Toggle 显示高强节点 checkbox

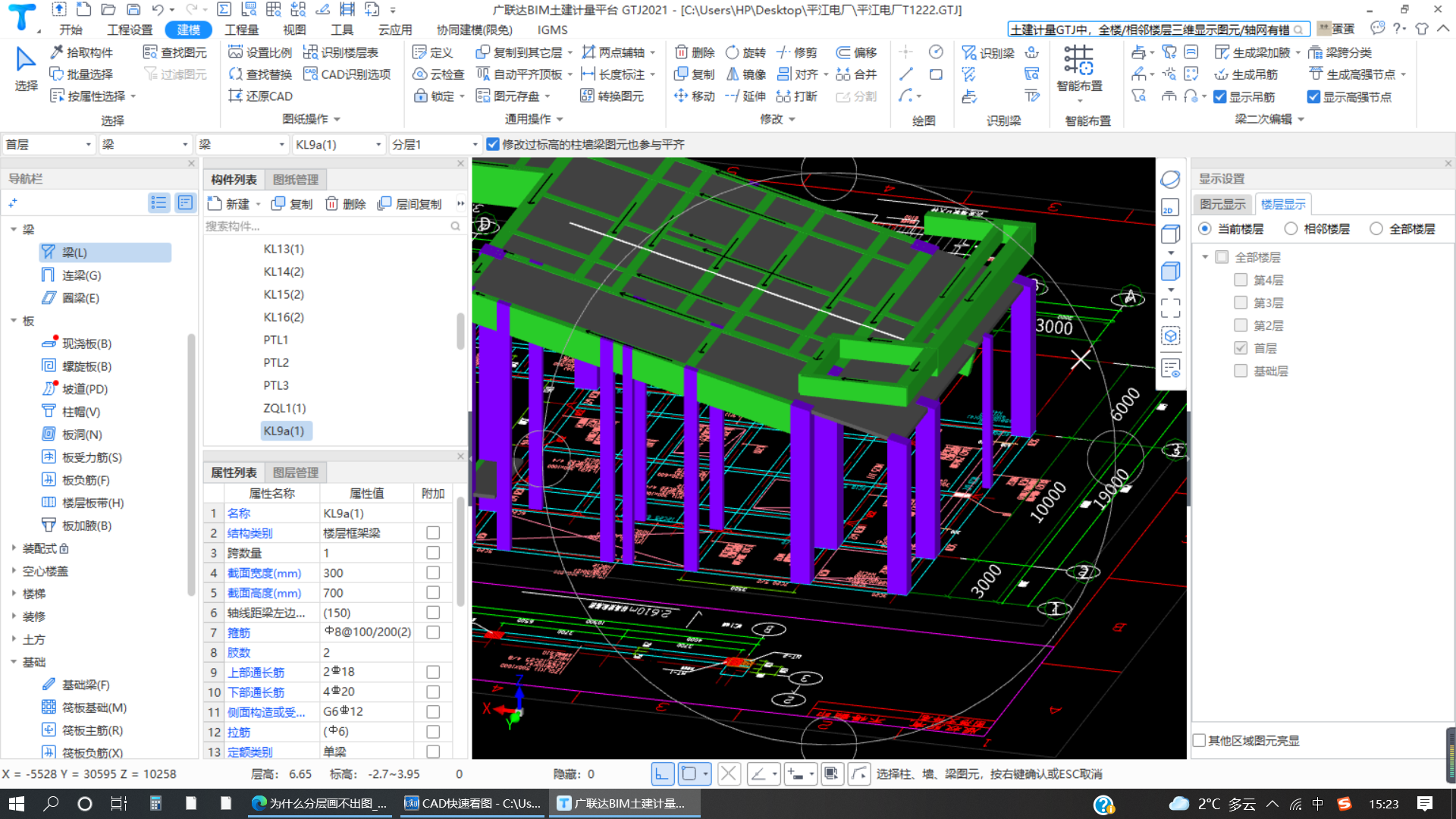tap(1314, 97)
